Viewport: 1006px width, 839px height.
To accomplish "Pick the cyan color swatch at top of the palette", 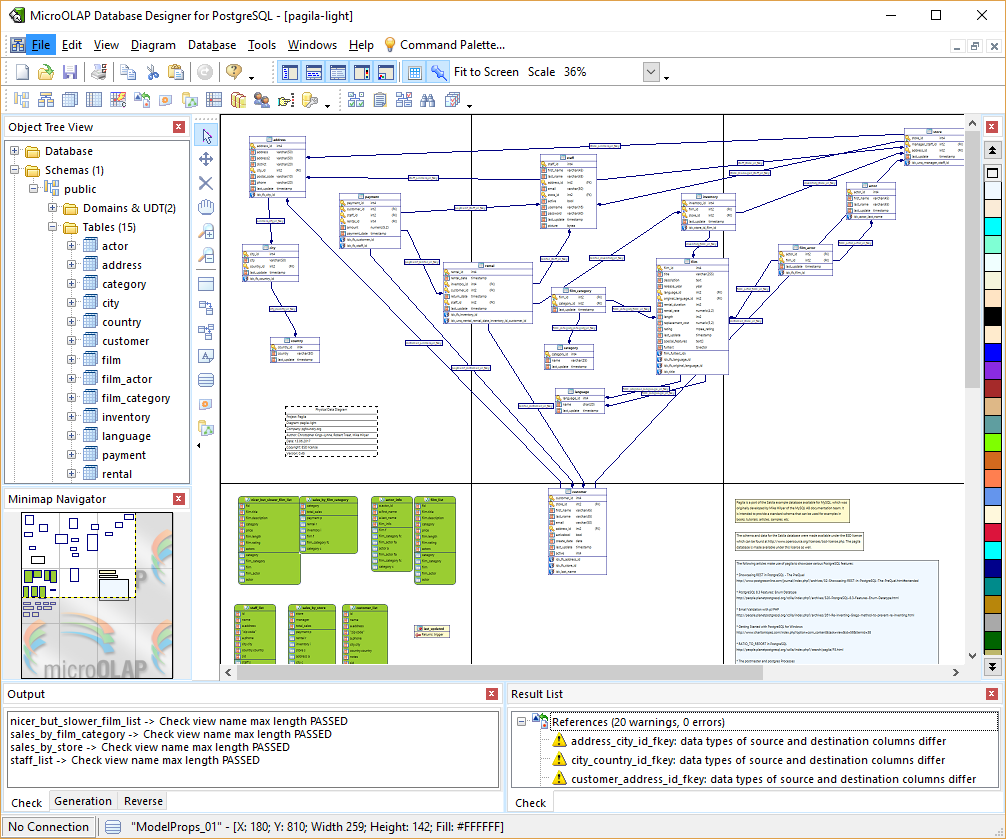I will (993, 226).
